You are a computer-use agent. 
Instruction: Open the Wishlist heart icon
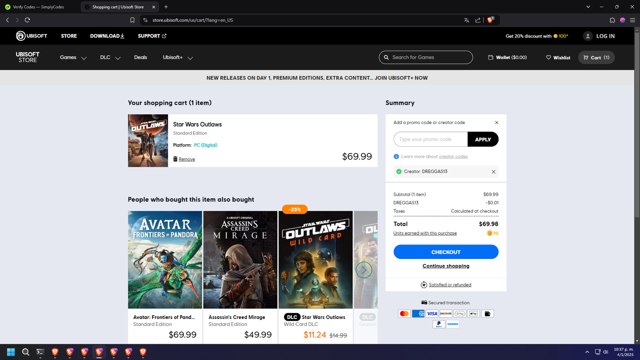[x=548, y=58]
